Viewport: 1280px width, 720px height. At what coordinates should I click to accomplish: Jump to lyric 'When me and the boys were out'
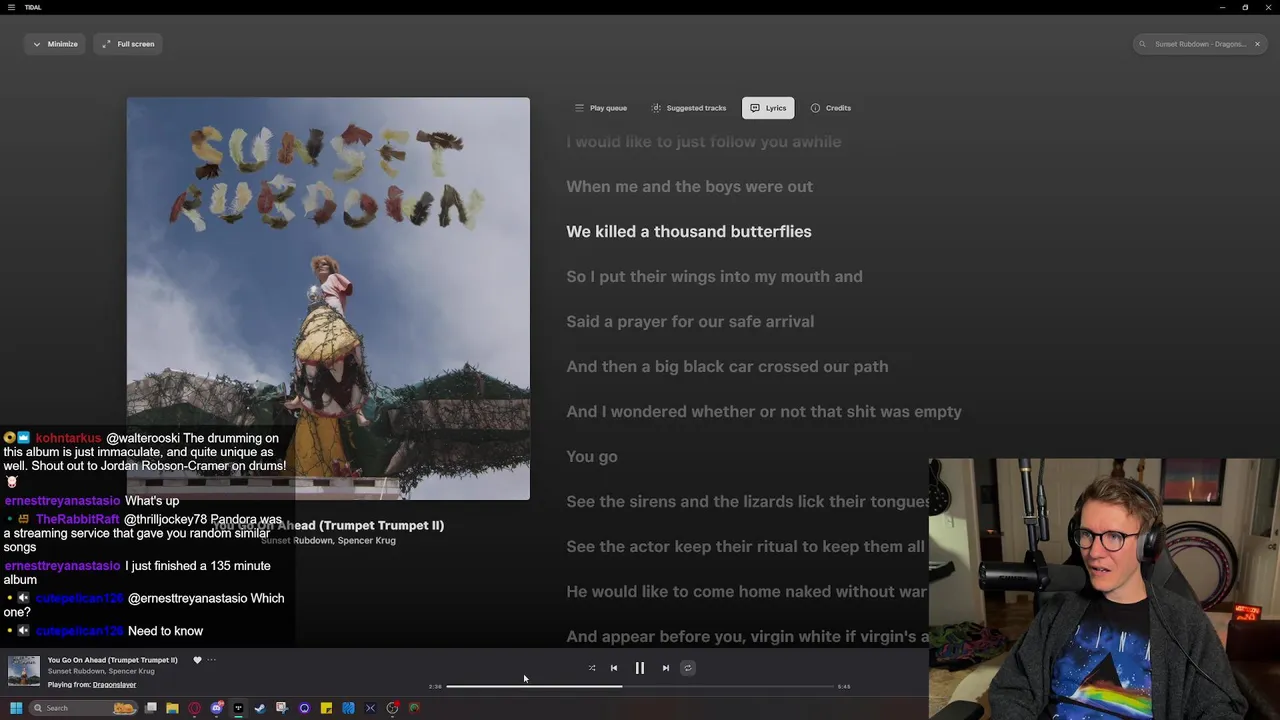click(x=690, y=186)
